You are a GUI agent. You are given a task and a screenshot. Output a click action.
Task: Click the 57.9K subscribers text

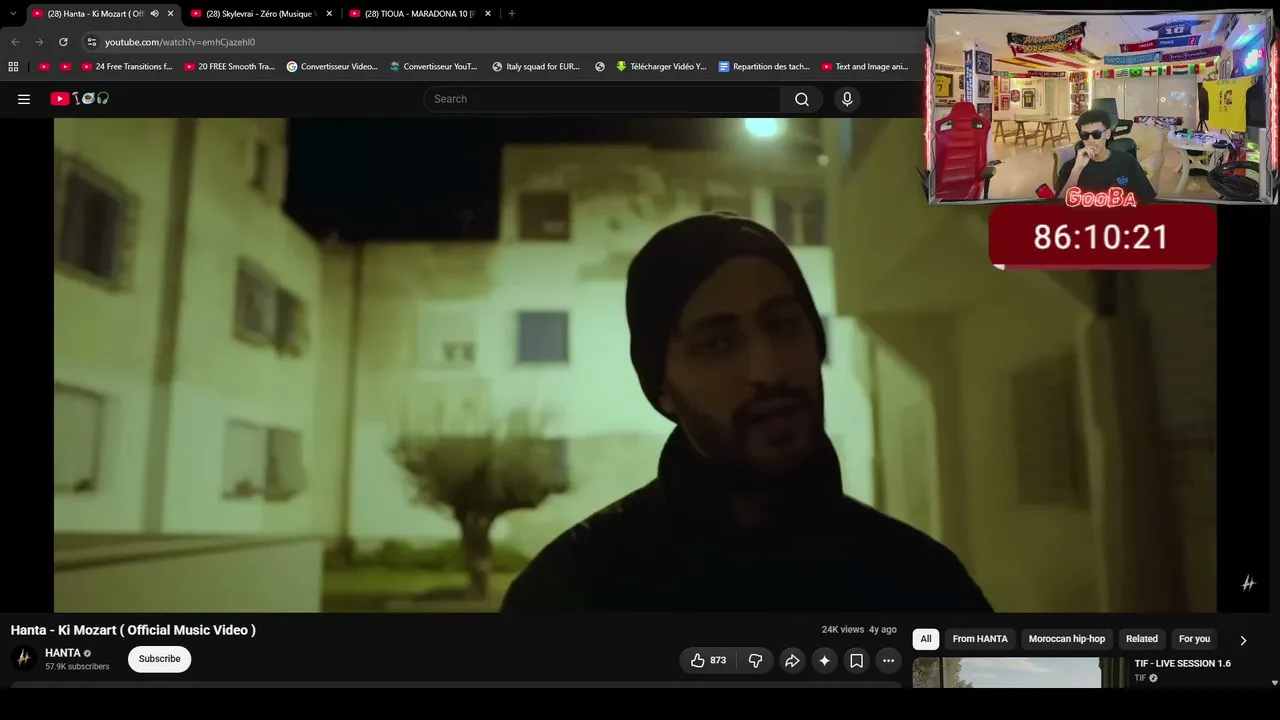77,667
